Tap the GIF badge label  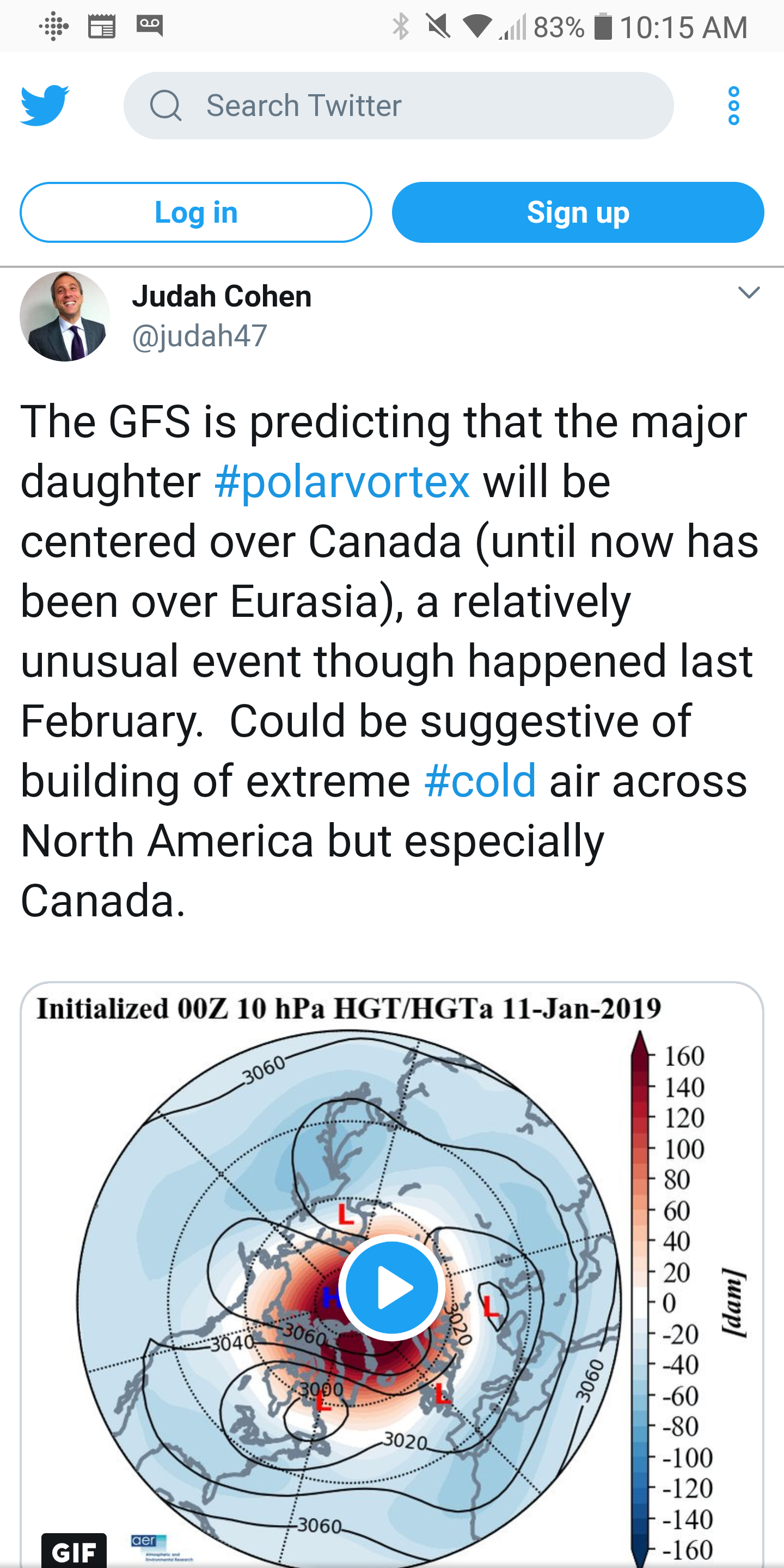coord(74,1551)
